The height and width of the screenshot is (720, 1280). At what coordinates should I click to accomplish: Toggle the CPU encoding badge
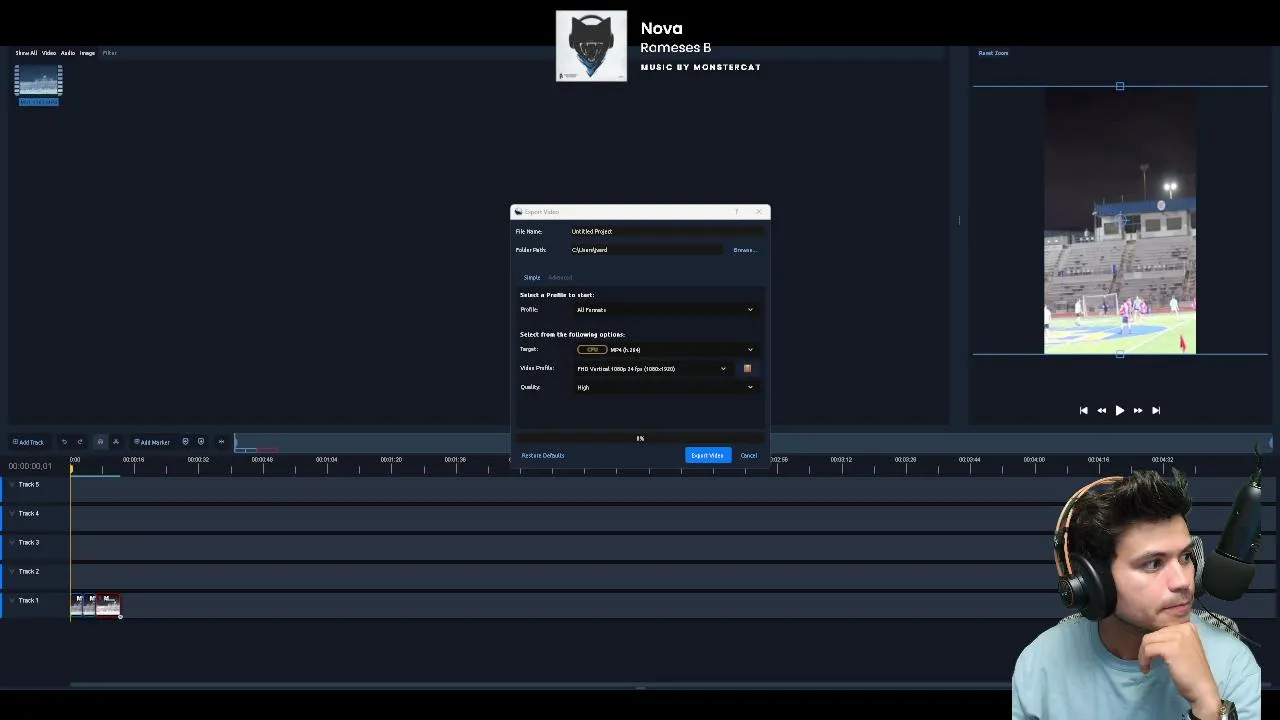tap(592, 349)
